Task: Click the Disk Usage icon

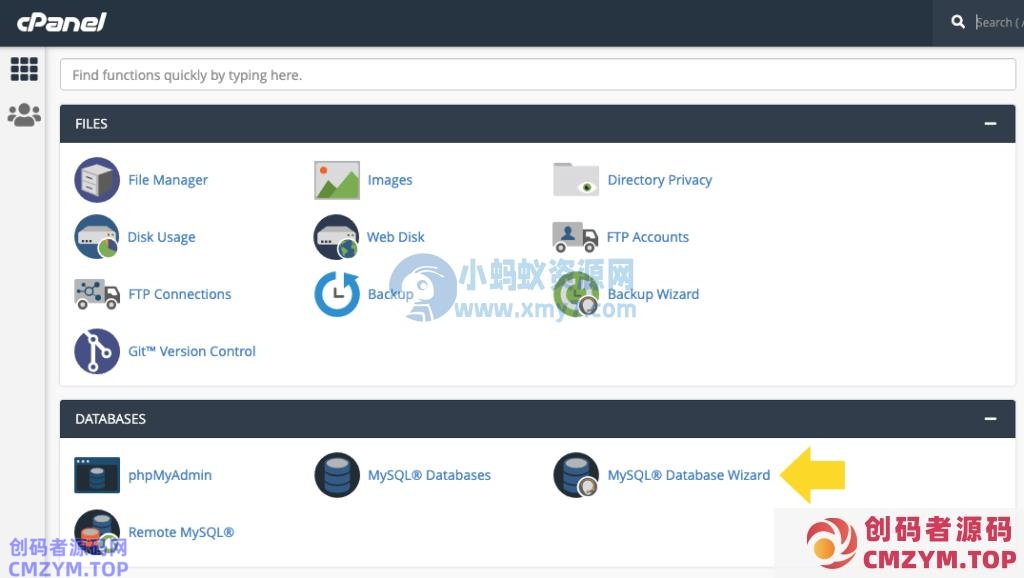Action: pos(97,237)
